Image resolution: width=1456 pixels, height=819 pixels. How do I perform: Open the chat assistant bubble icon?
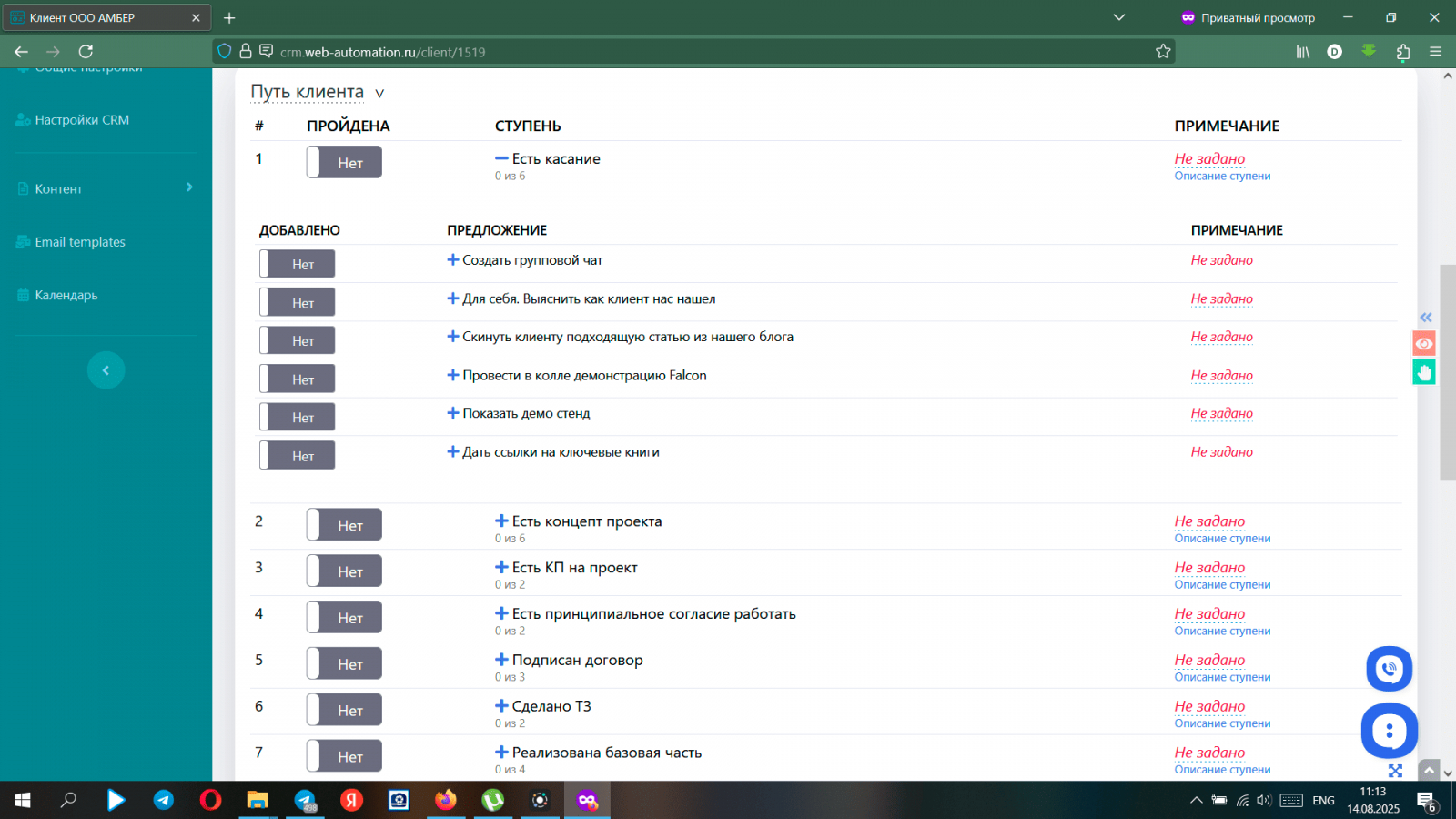pos(1389,731)
